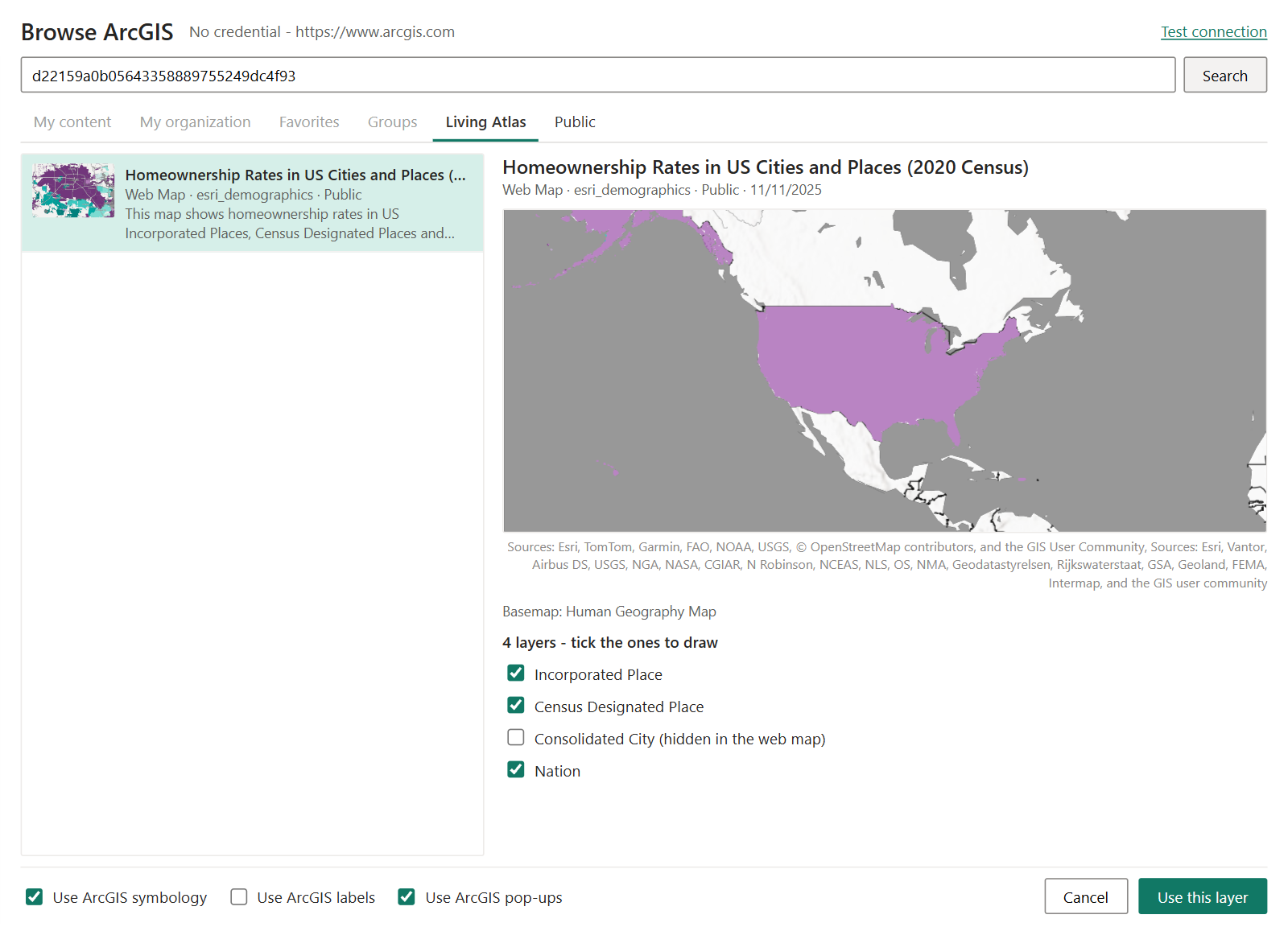
Task: Click the Search button
Action: (1225, 75)
